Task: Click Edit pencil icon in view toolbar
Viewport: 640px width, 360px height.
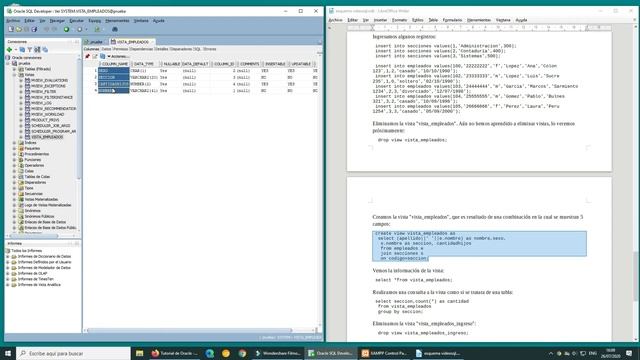Action: coord(95,56)
